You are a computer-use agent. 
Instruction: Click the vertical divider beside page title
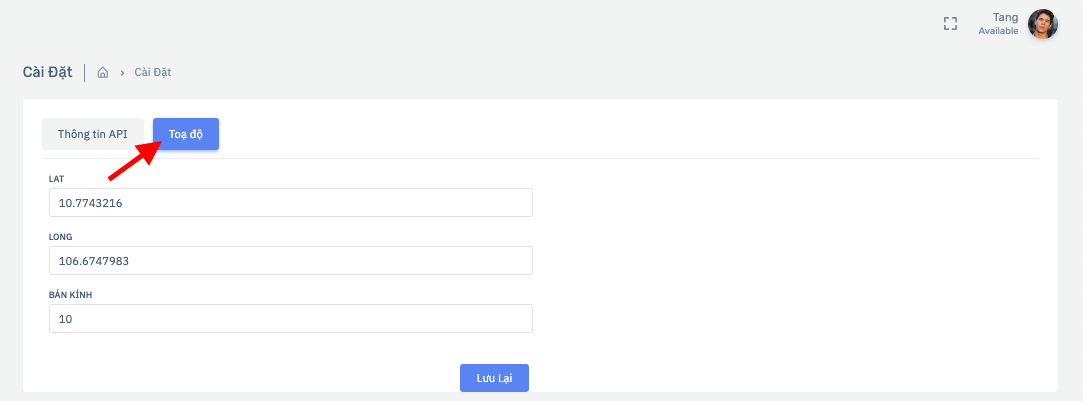click(x=85, y=72)
